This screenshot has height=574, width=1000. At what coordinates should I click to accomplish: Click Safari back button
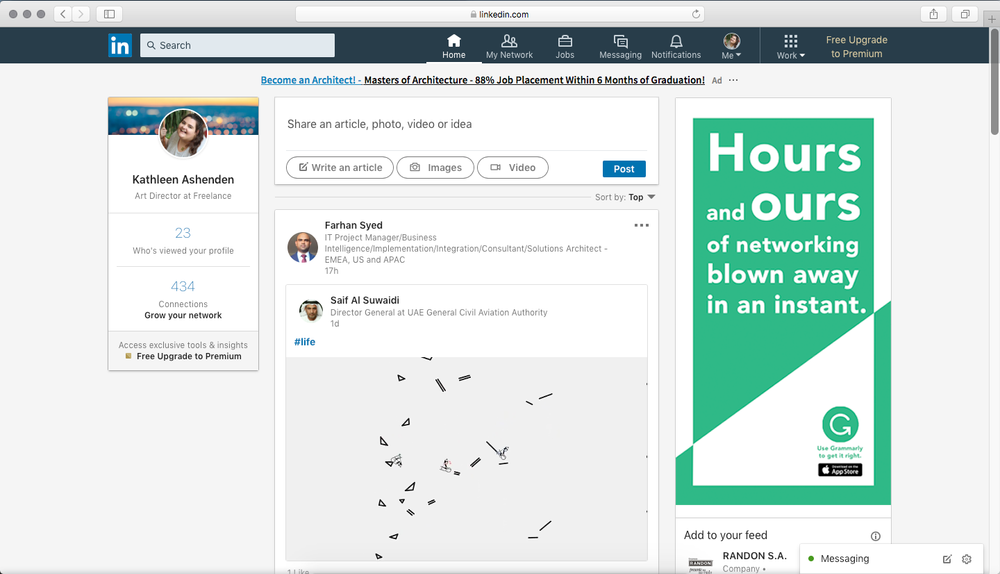click(x=62, y=14)
